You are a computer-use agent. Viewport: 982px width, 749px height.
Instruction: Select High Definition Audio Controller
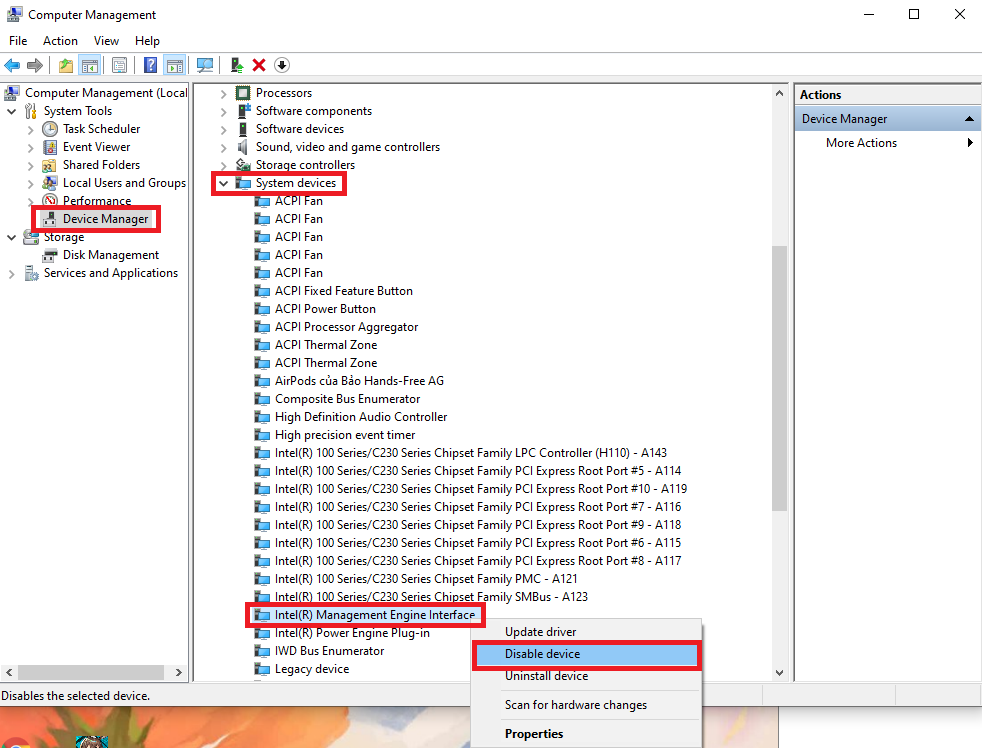point(361,417)
